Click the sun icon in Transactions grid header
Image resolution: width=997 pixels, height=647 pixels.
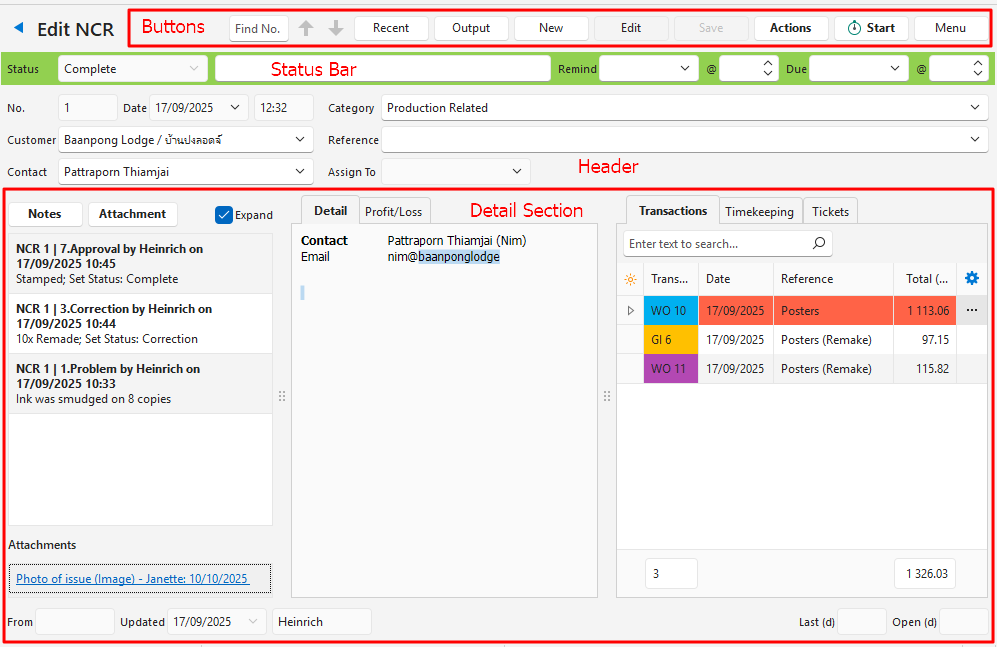coord(630,279)
